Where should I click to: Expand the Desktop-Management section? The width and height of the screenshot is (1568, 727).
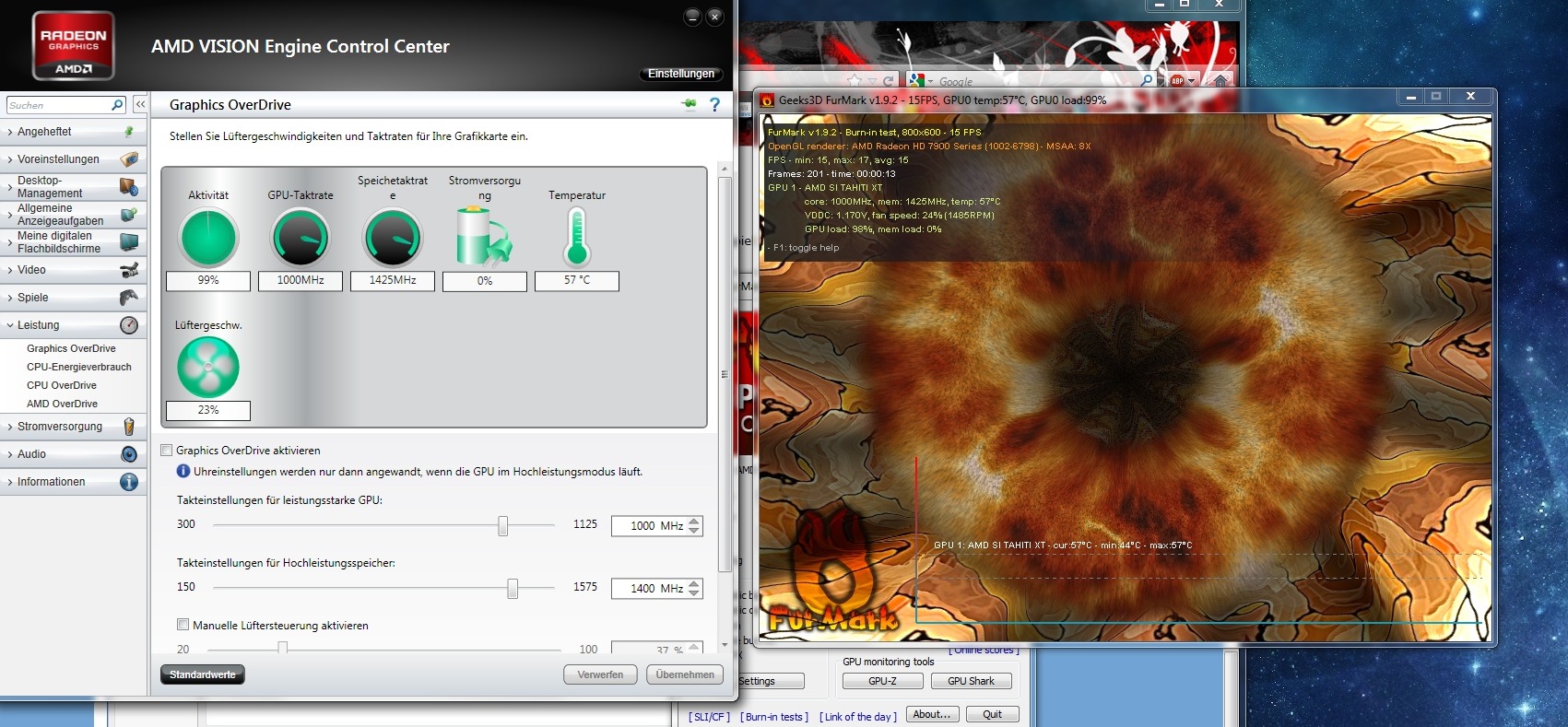point(10,187)
